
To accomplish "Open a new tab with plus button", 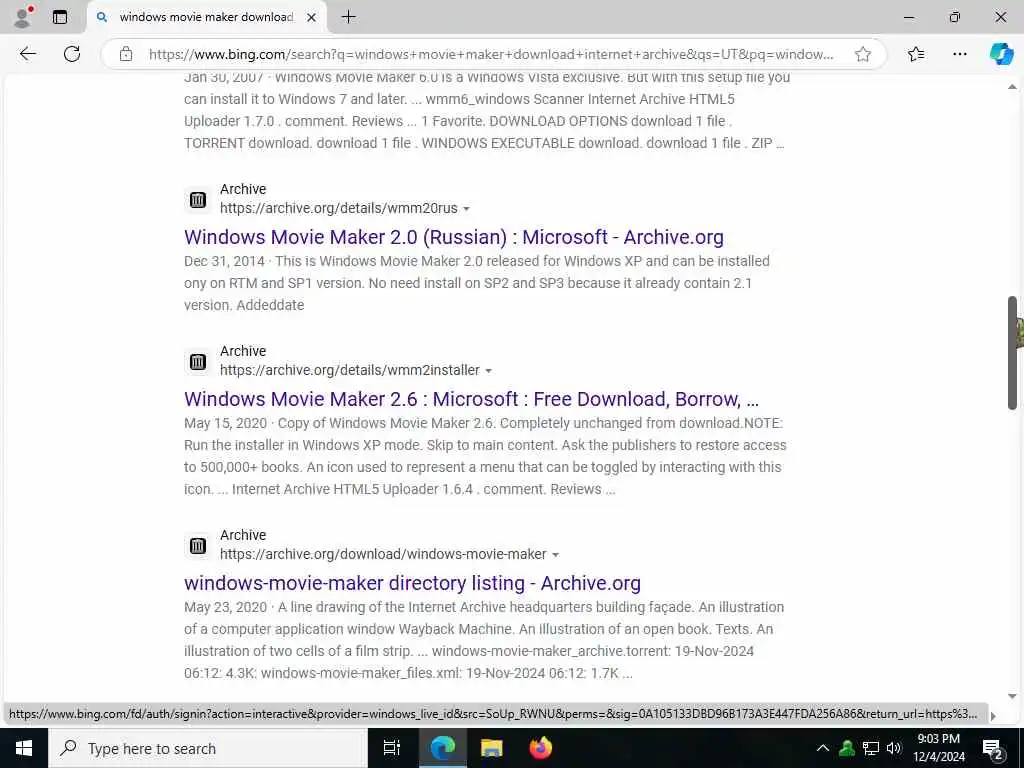I will click(x=349, y=17).
